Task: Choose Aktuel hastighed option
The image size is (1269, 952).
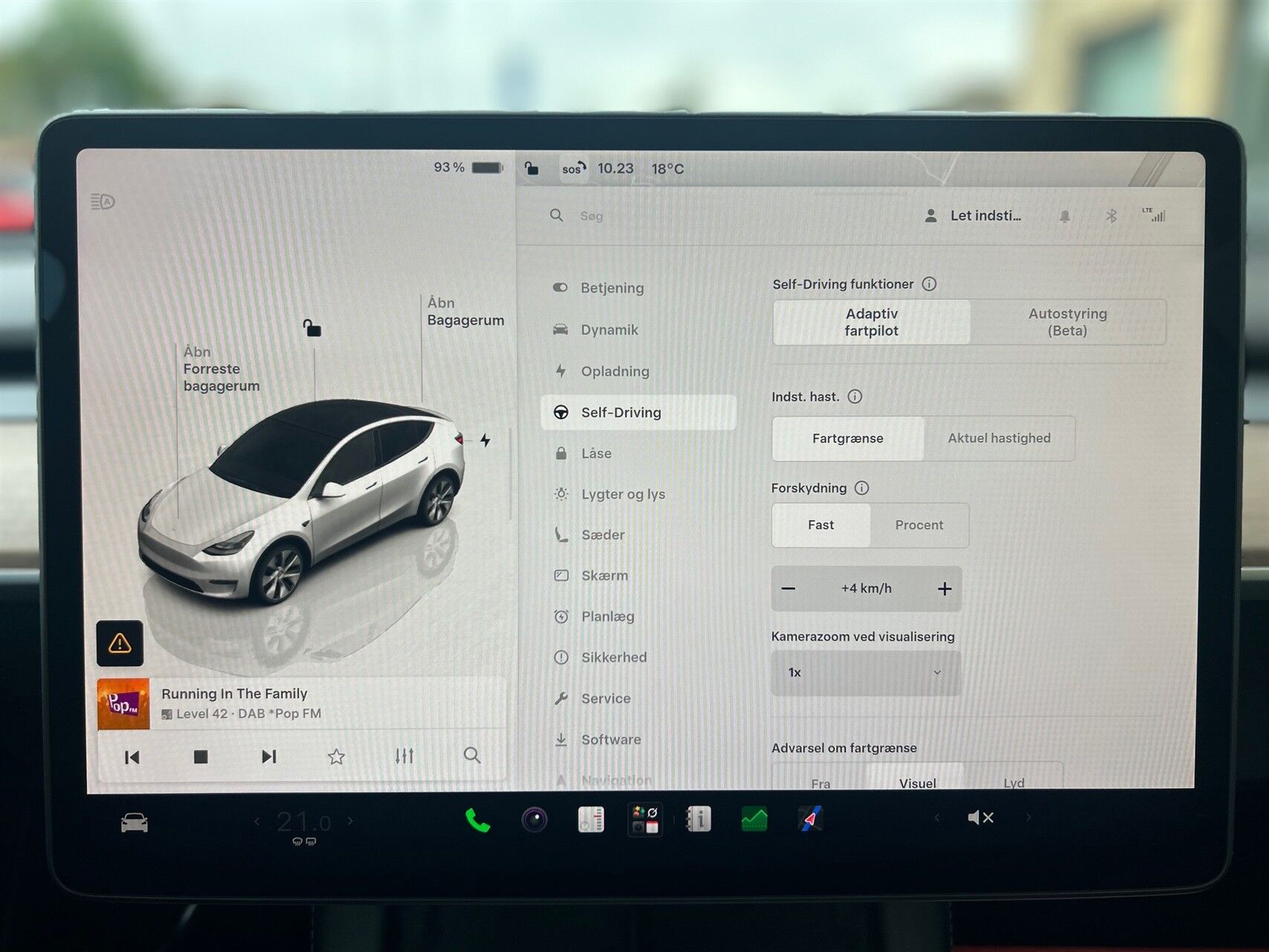Action: pos(999,438)
